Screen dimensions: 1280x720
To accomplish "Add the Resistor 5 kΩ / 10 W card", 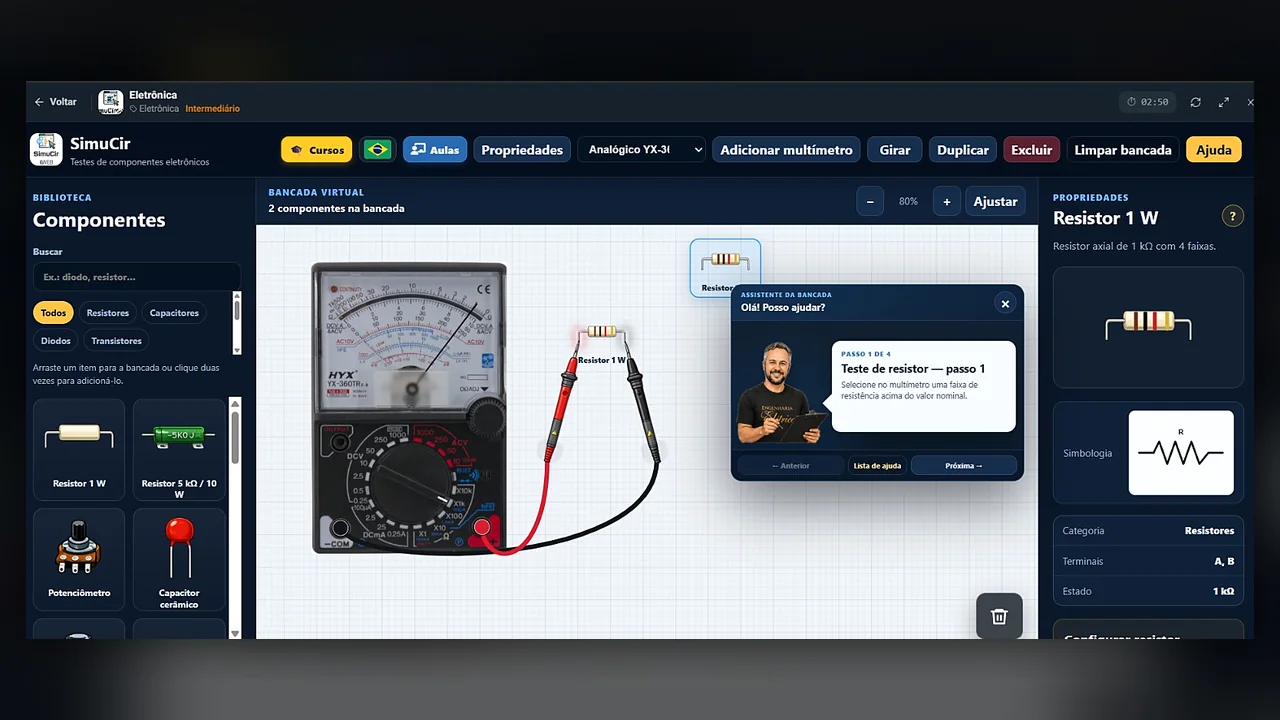I will (x=179, y=450).
